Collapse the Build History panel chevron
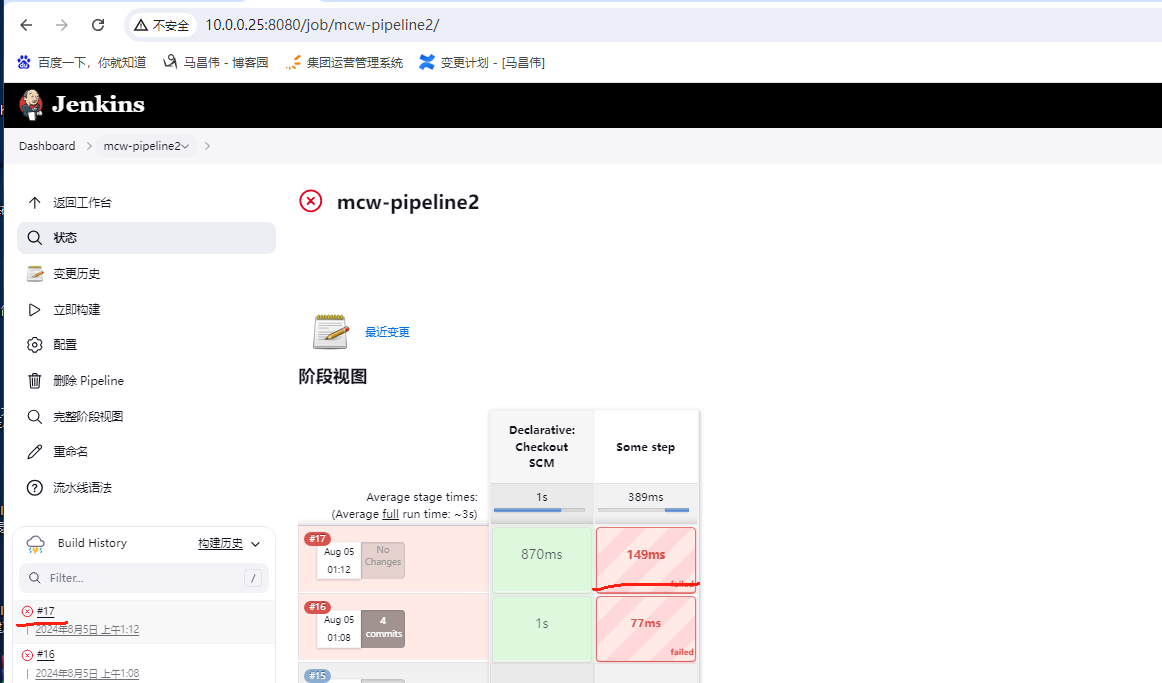Viewport: 1162px width, 683px height. (256, 544)
